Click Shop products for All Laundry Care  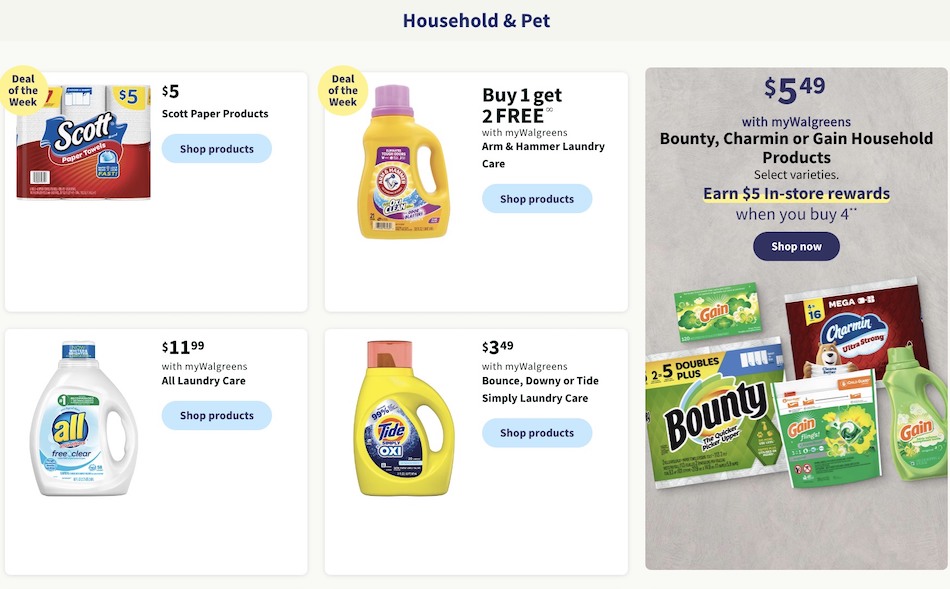click(216, 414)
